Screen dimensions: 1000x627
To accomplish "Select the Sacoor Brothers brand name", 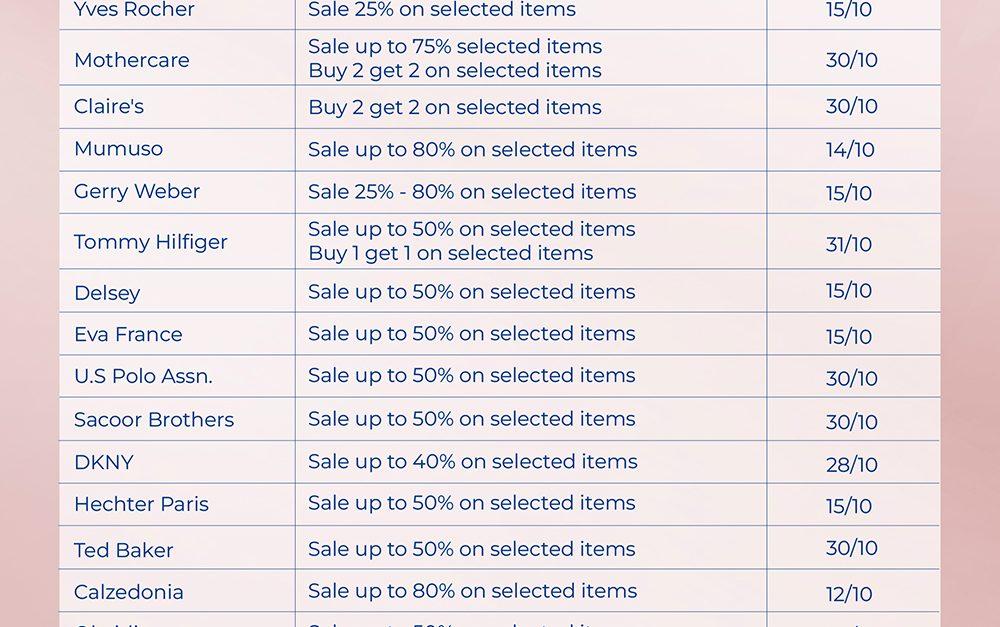I will point(154,420).
